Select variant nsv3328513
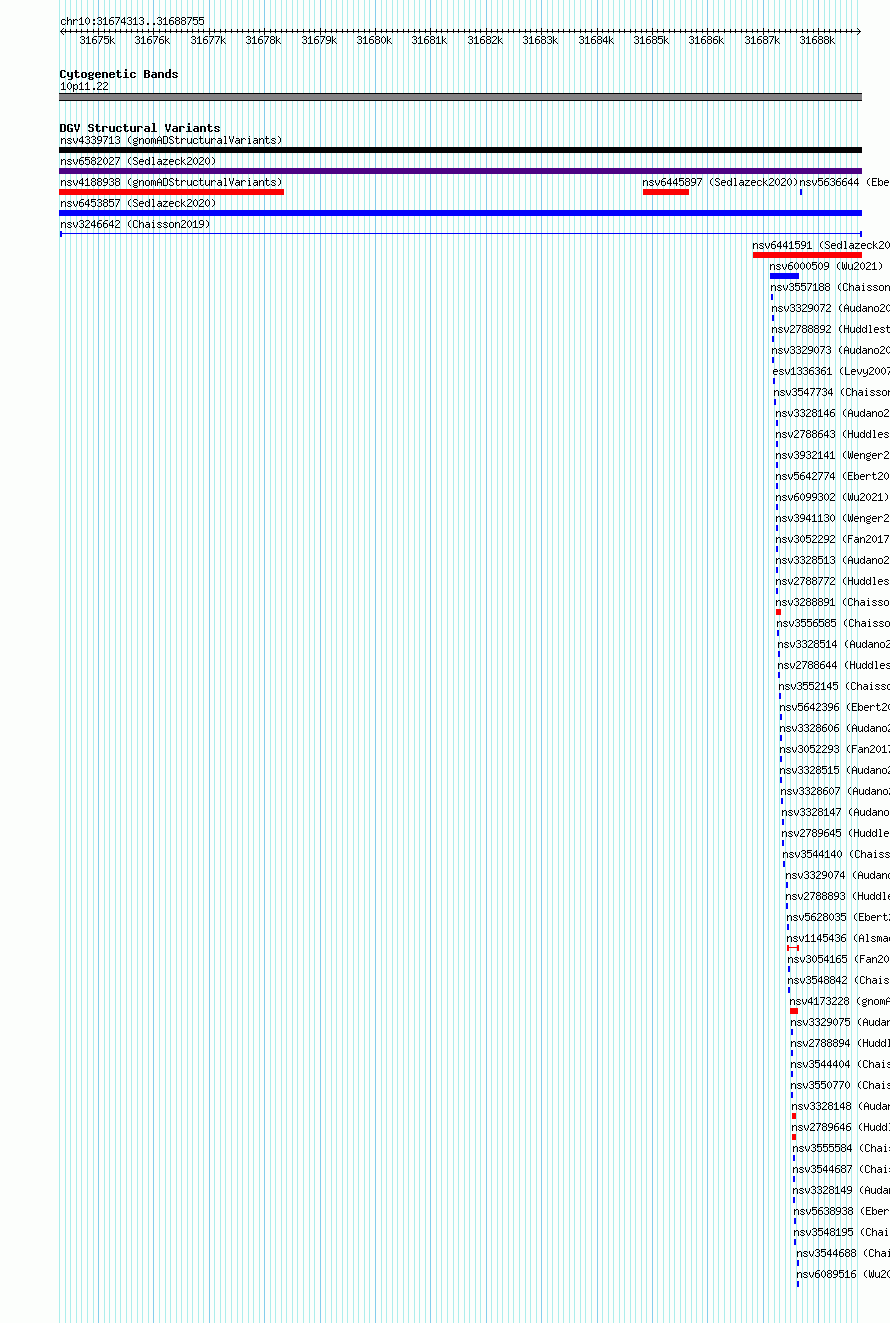Viewport: 890px width, 1323px height. point(833,560)
